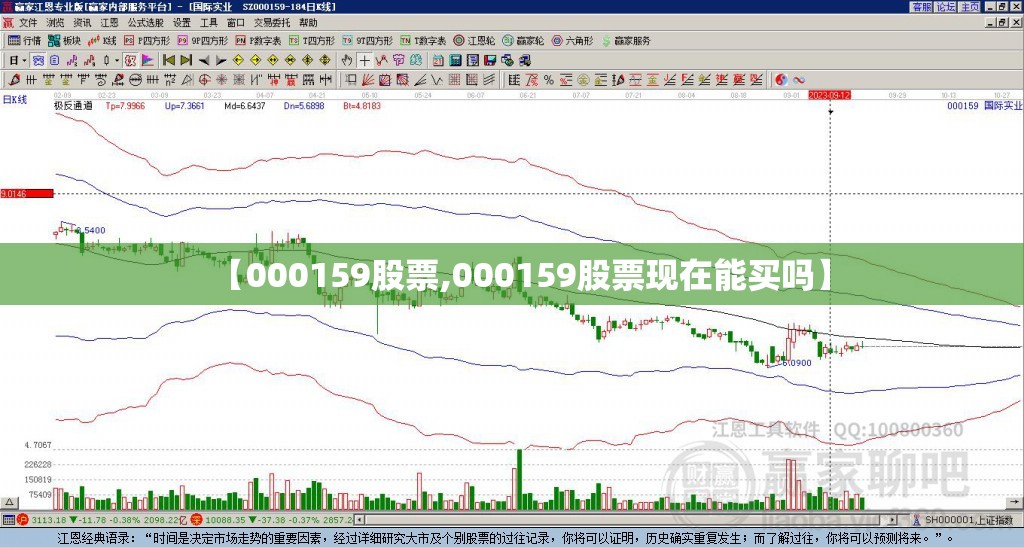Click the 主页 homepage button

point(970,7)
